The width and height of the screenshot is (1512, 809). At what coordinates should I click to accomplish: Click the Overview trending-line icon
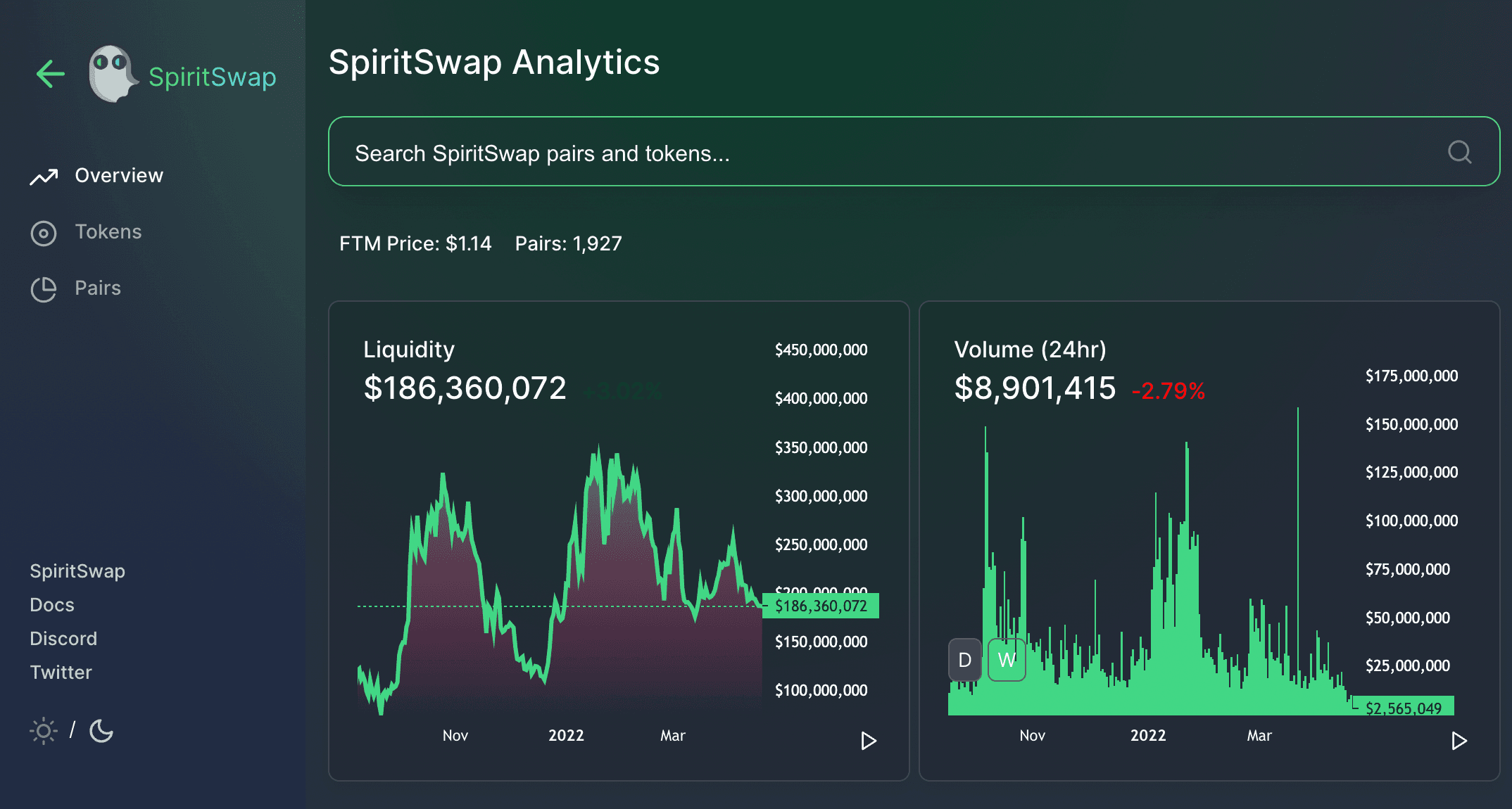pyautogui.click(x=44, y=177)
